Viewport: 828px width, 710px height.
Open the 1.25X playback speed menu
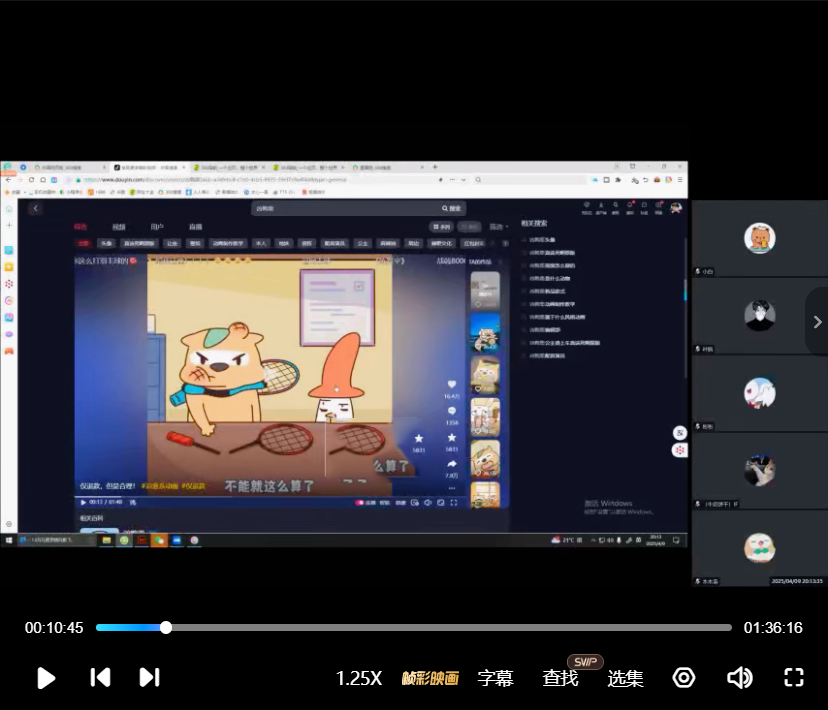[358, 678]
